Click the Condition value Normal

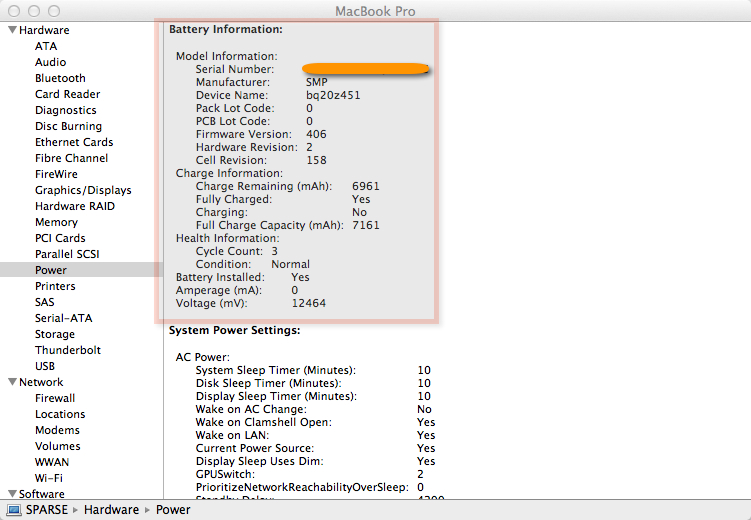tap(290, 264)
